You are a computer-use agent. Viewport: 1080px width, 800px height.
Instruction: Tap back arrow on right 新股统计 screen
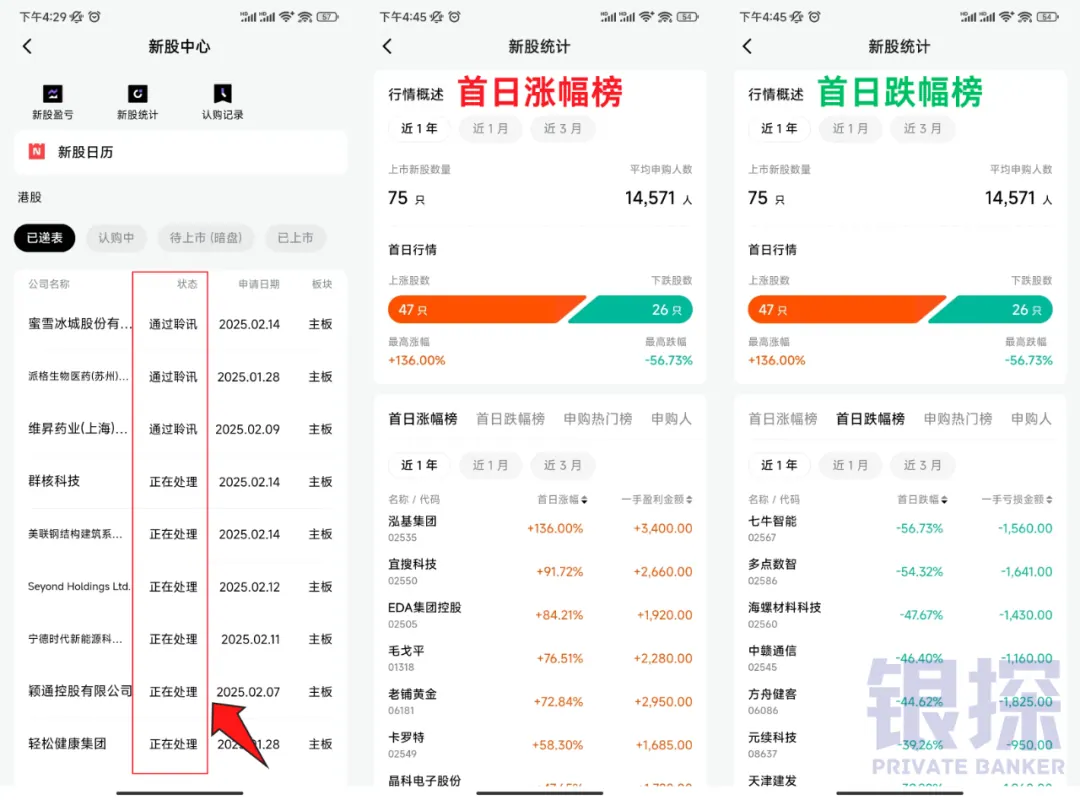click(747, 46)
